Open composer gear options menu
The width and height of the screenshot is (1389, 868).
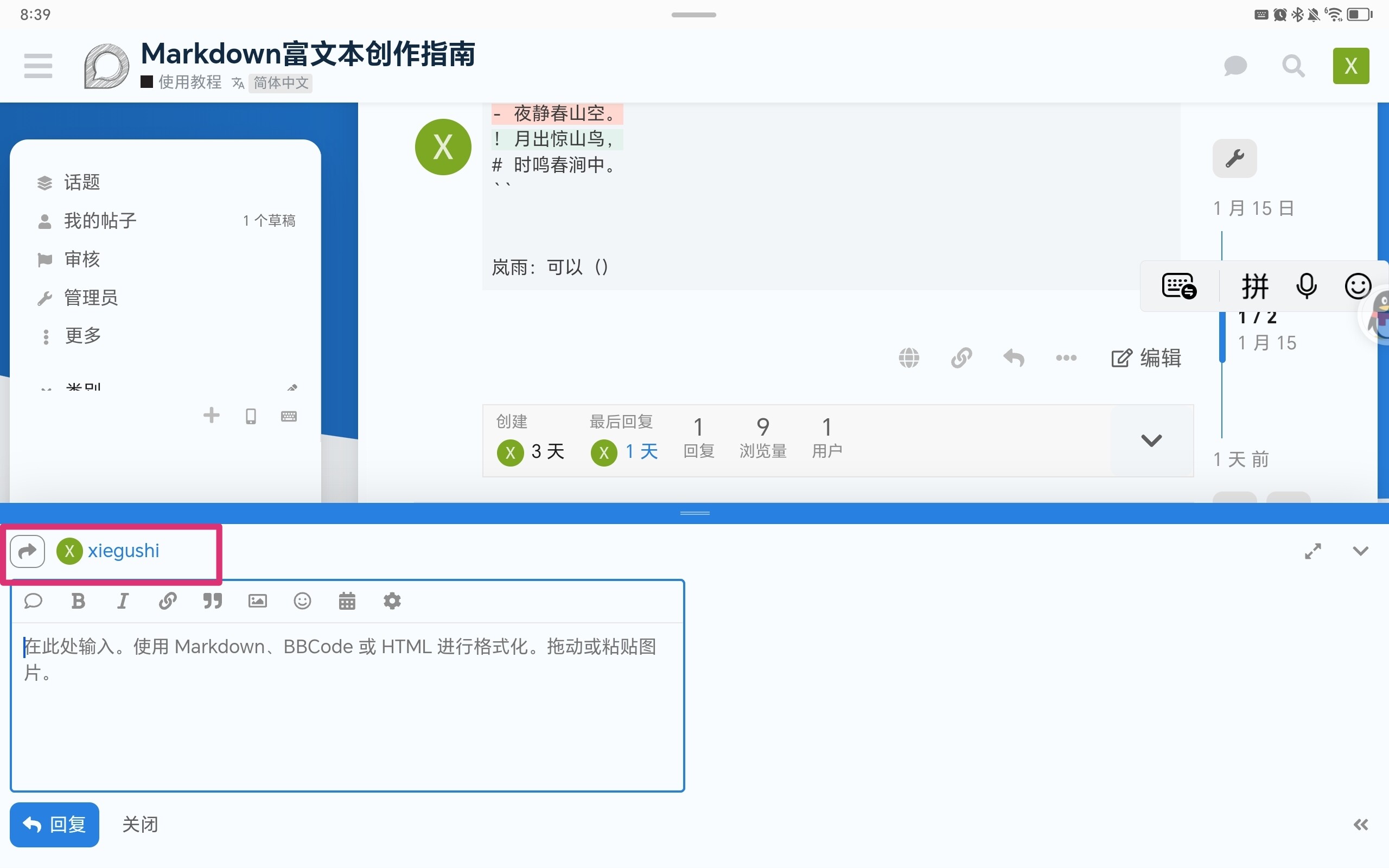point(392,601)
